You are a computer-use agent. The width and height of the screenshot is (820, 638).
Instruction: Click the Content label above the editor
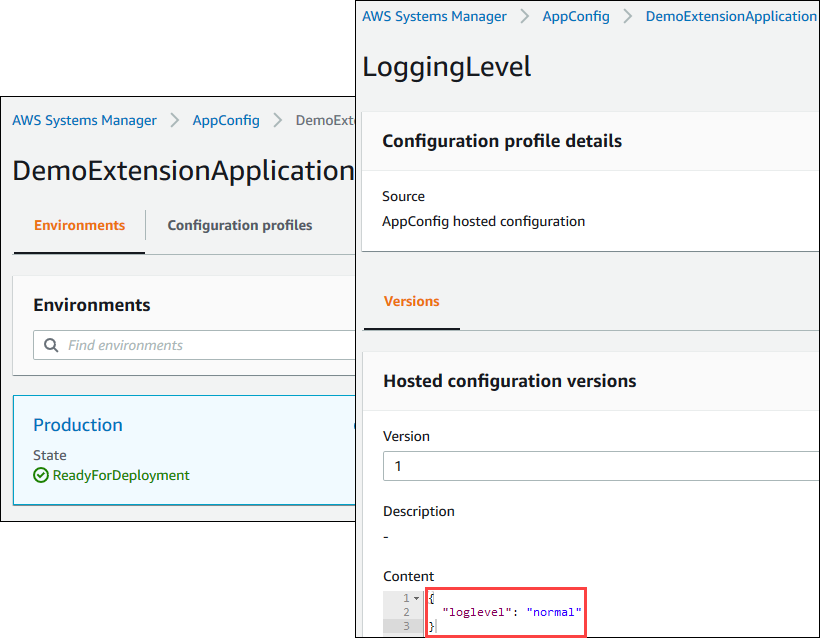point(408,576)
